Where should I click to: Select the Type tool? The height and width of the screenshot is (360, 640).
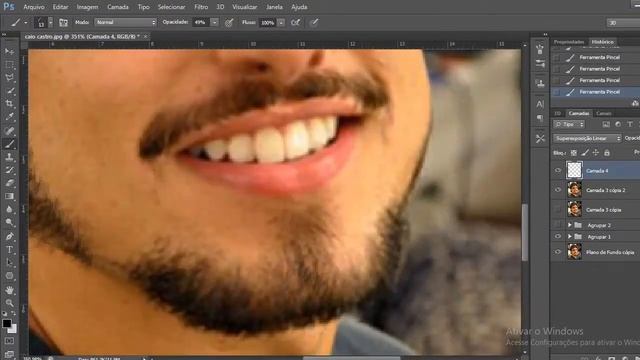[x=9, y=249]
